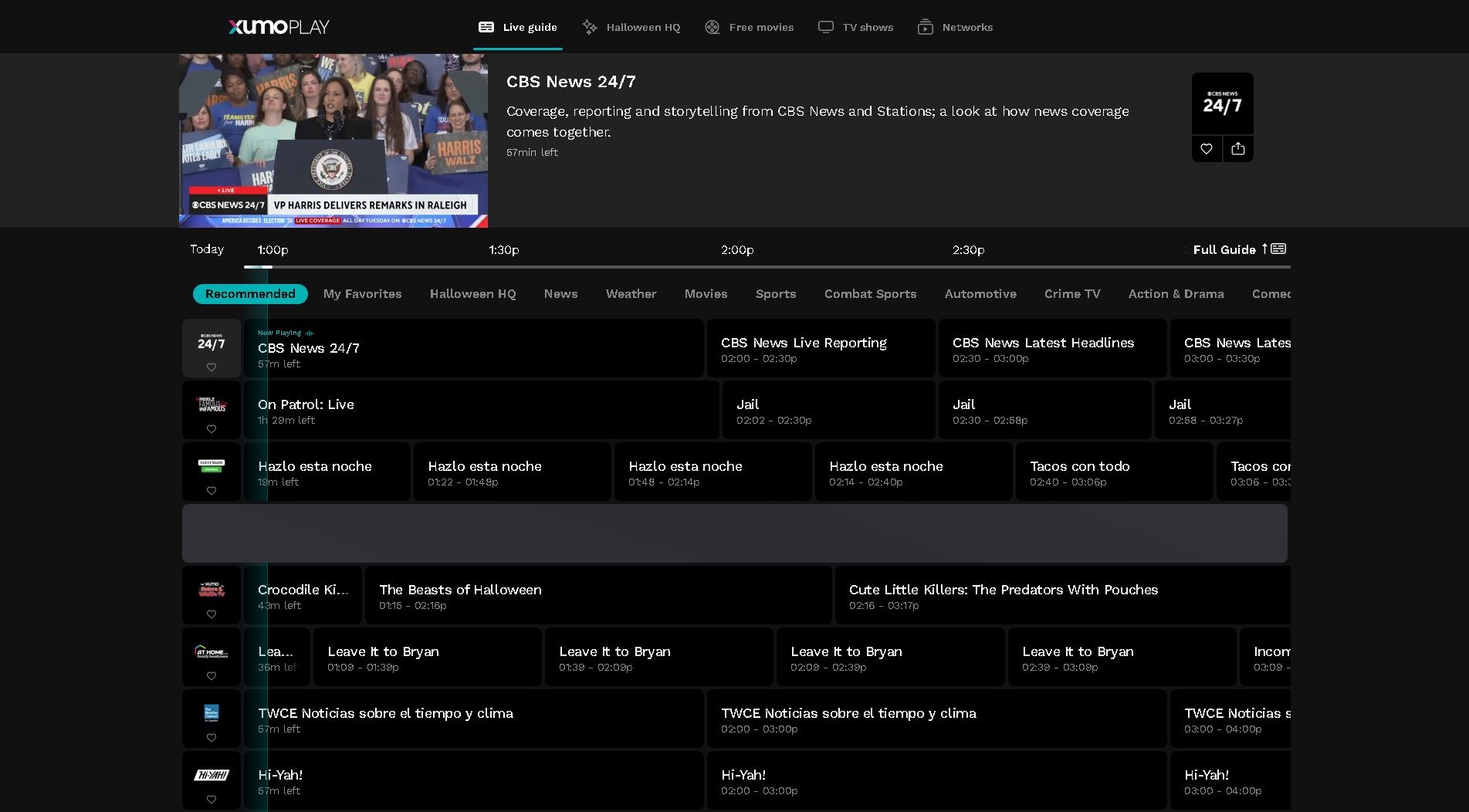1469x812 pixels.
Task: Click the Reelz Famous & Infamous channel logo
Action: click(212, 404)
